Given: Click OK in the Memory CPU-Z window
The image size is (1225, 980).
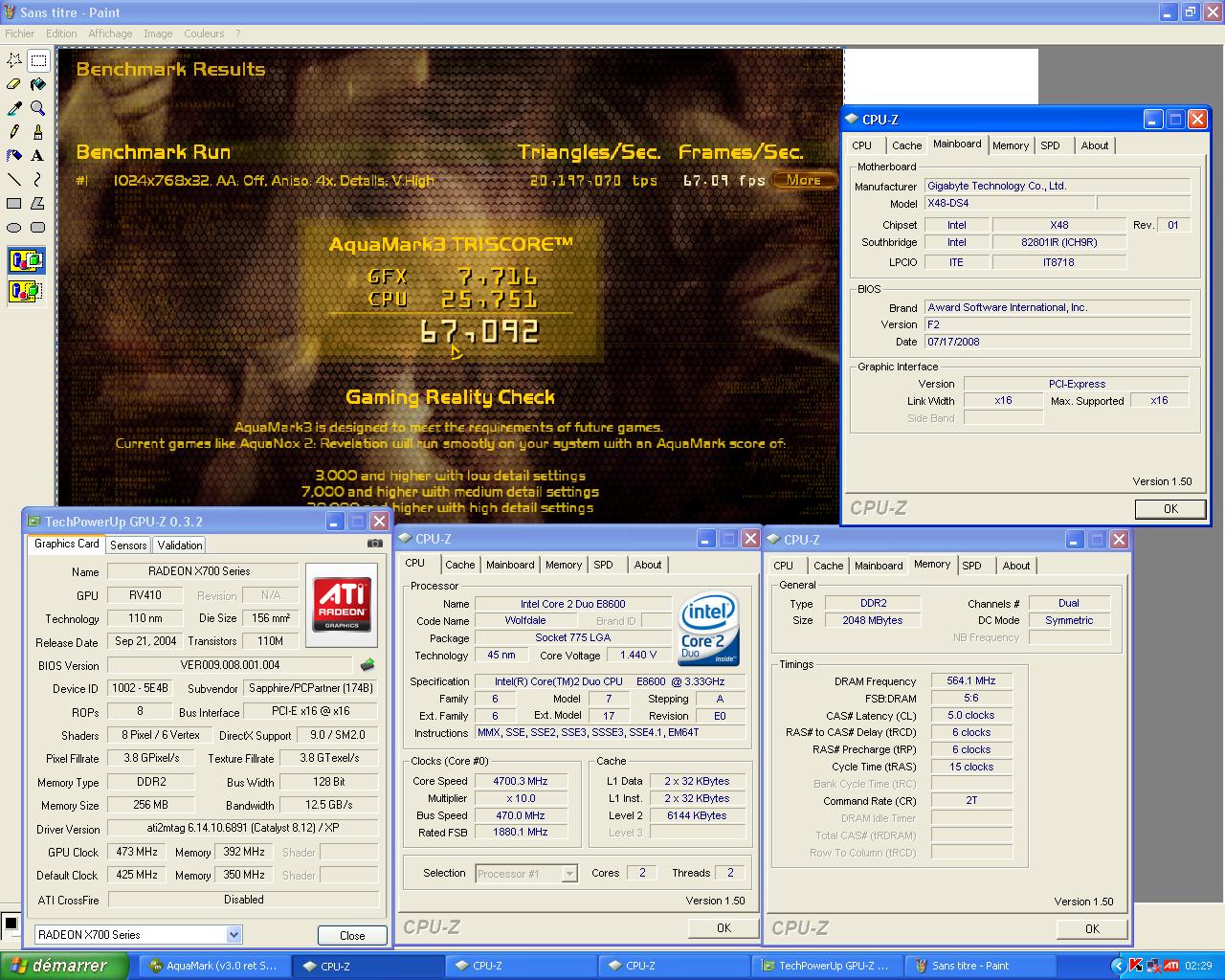Looking at the screenshot, I should [1092, 928].
